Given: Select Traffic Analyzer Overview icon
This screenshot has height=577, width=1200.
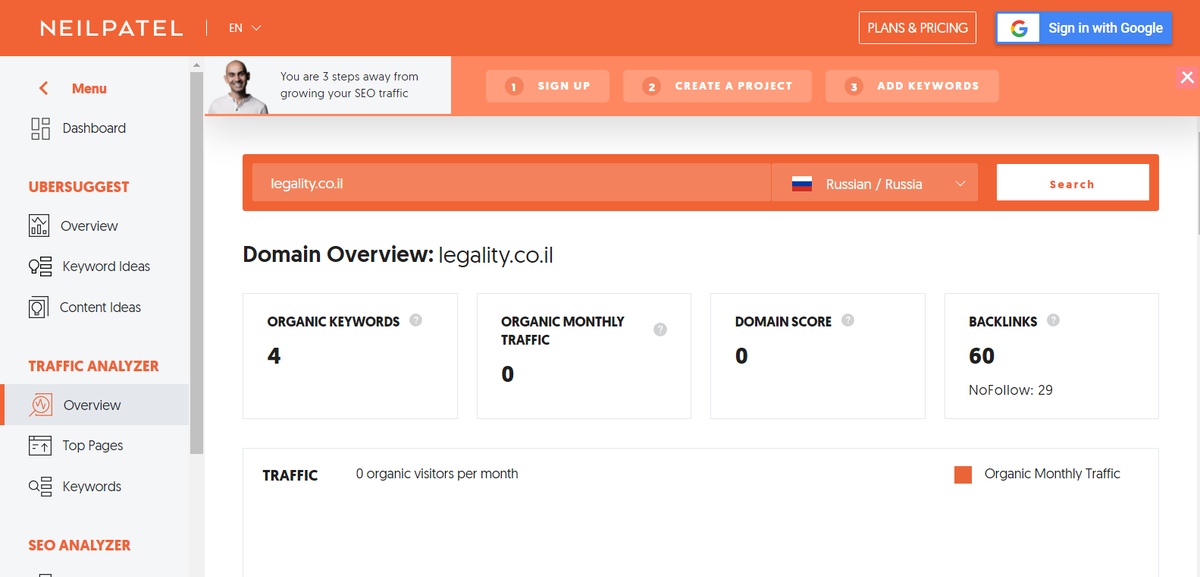Looking at the screenshot, I should tap(41, 405).
